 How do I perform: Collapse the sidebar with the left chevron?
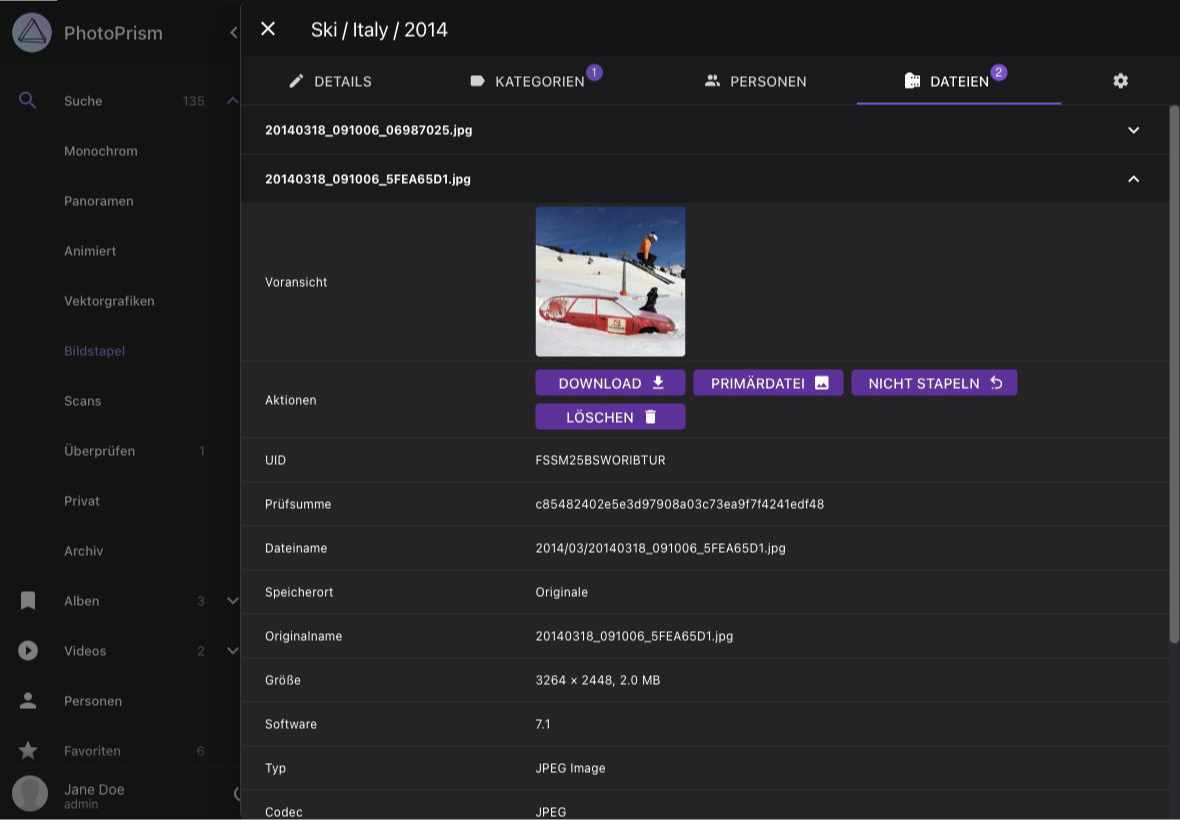(233, 32)
